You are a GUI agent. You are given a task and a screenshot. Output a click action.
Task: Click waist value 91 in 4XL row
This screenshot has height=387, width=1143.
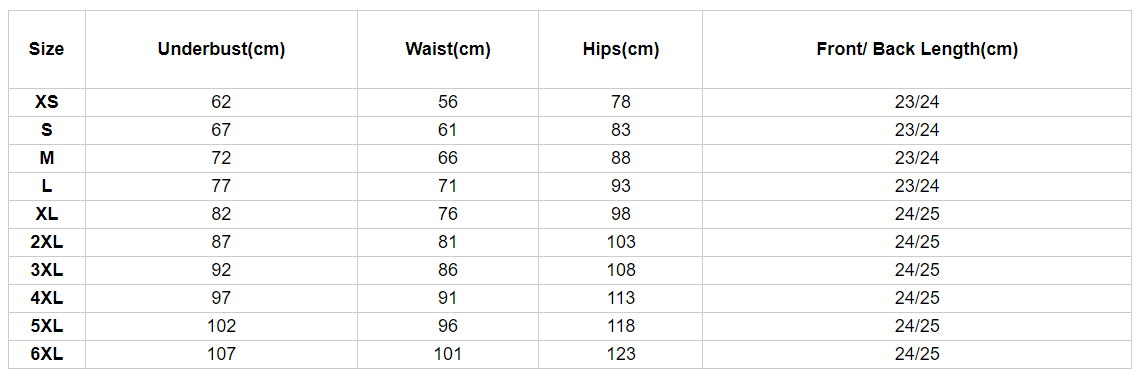[448, 299]
